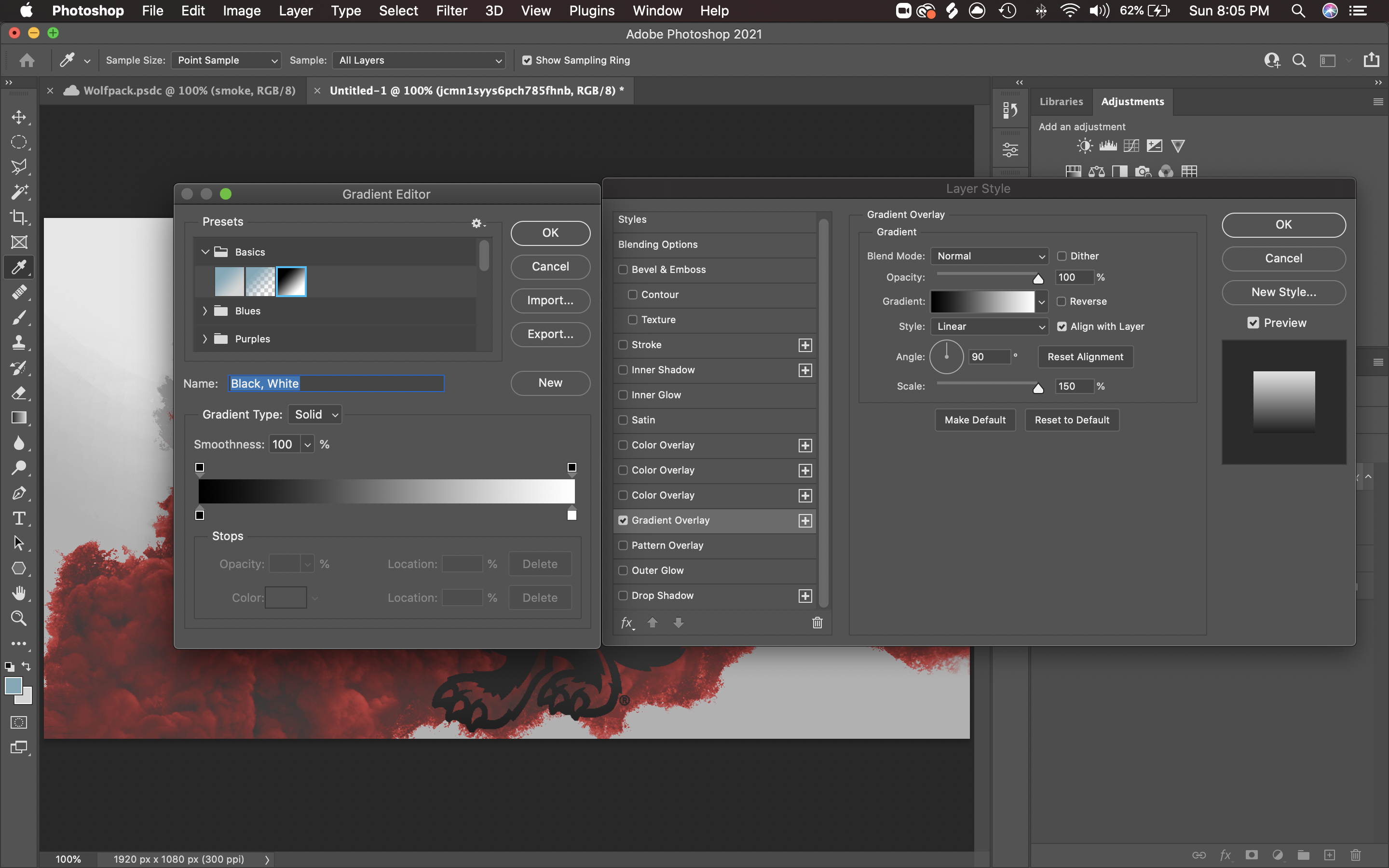Screen dimensions: 1389x868
Task: Select the Eraser tool
Action: (19, 393)
